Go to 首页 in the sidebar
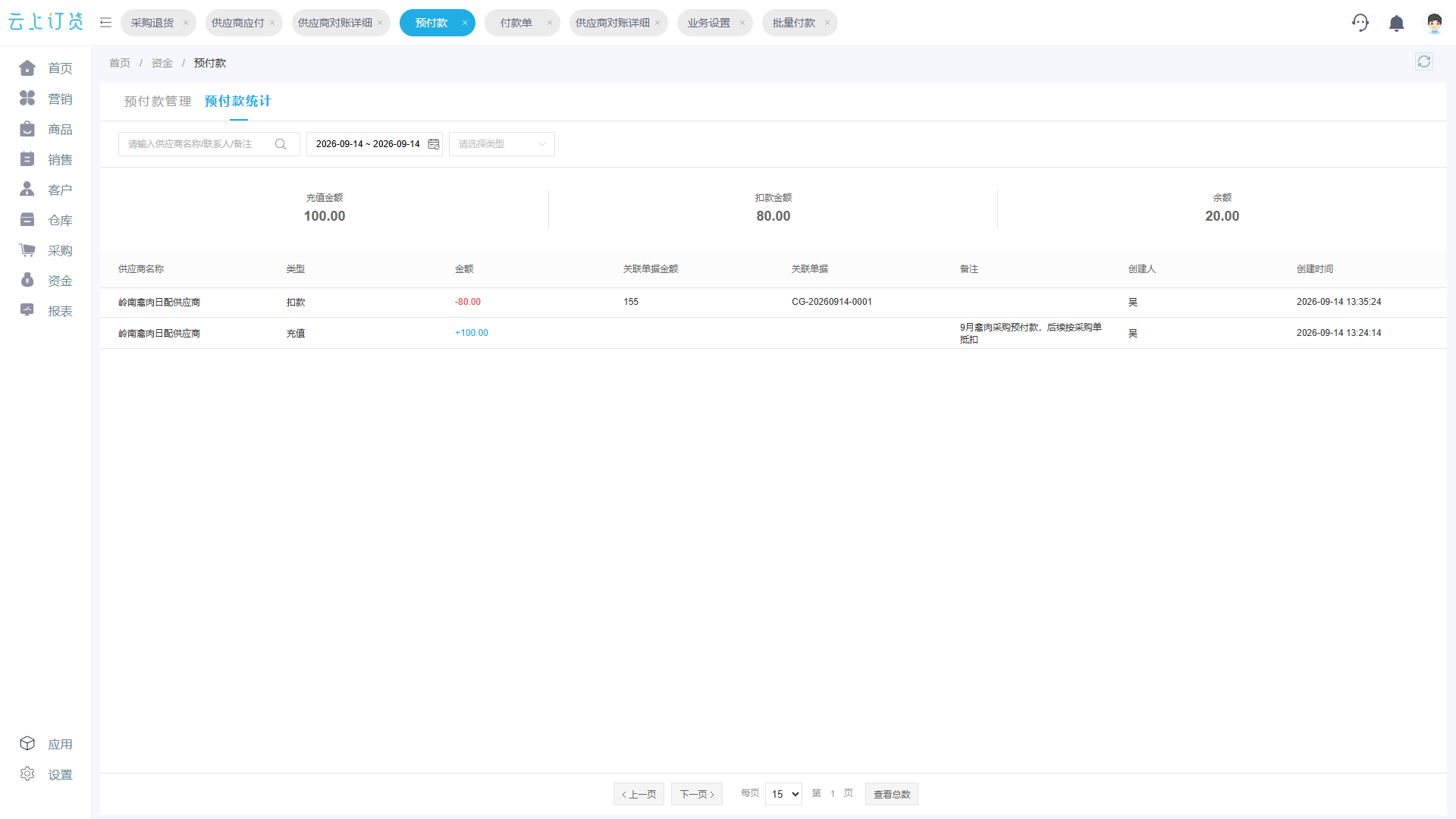This screenshot has width=1456, height=819. [x=45, y=68]
